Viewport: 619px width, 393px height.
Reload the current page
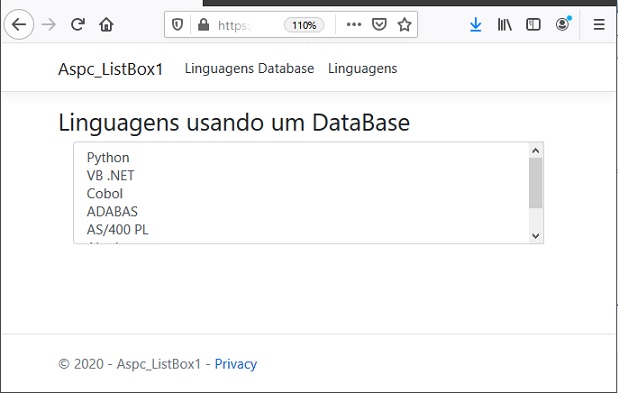pyautogui.click(x=78, y=25)
